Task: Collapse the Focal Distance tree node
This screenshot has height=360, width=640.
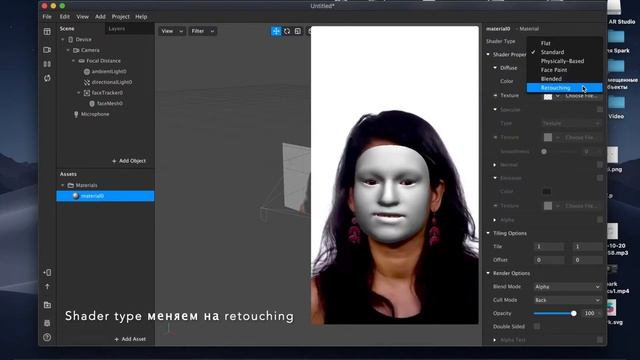Action: (x=73, y=61)
